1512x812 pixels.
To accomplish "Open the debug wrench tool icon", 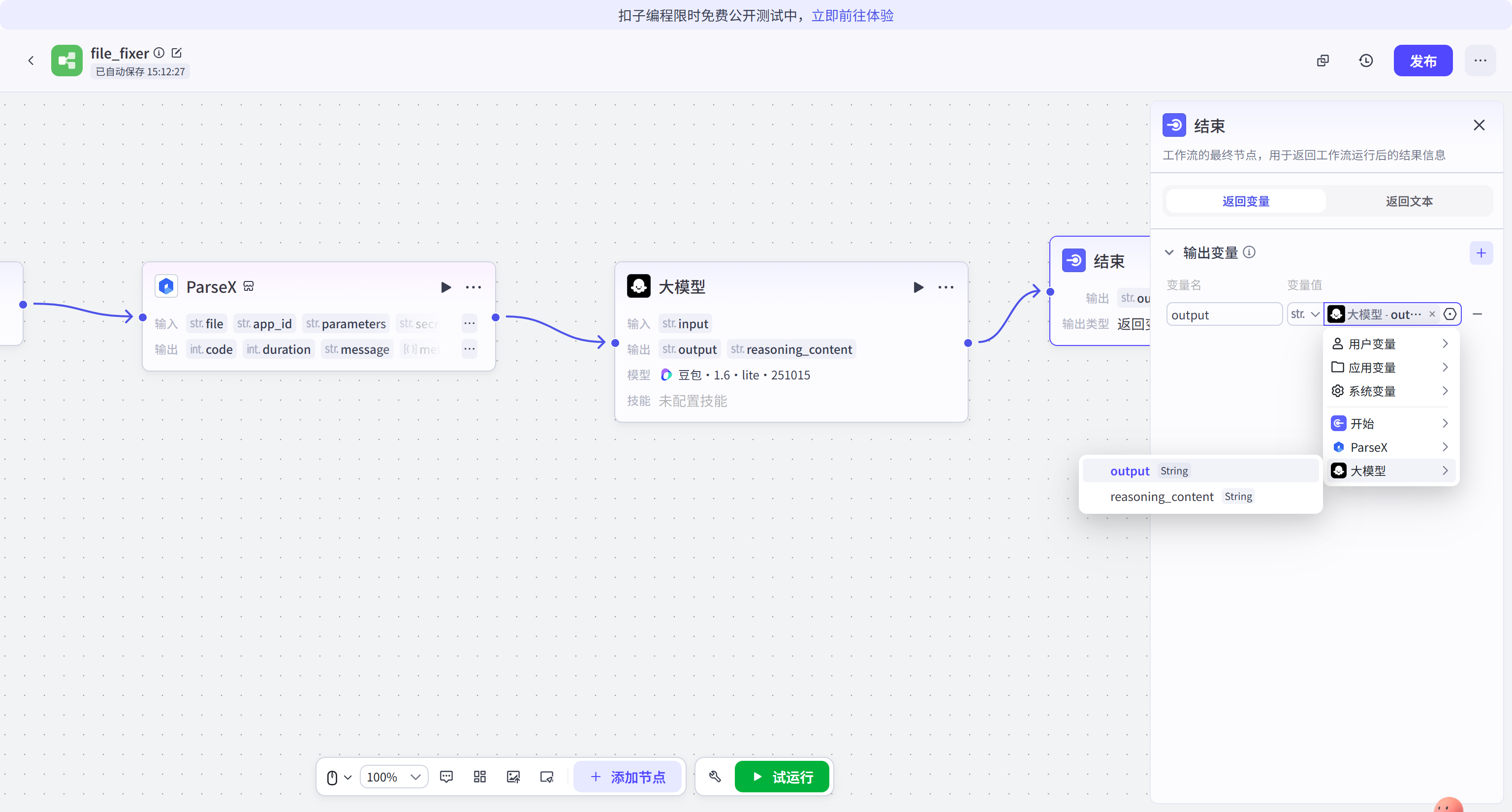I will [715, 777].
